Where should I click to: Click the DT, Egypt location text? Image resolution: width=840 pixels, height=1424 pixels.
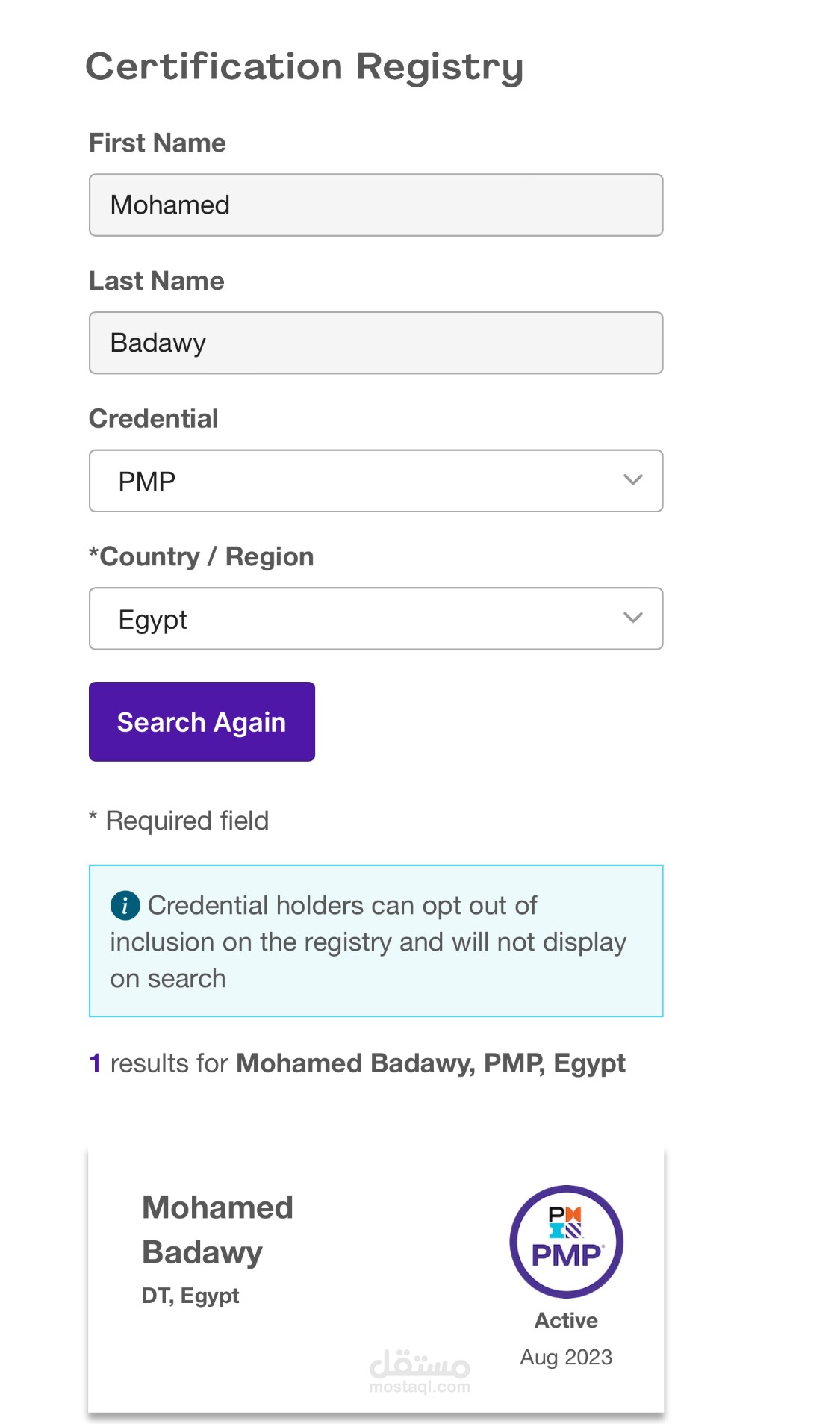click(x=190, y=1296)
